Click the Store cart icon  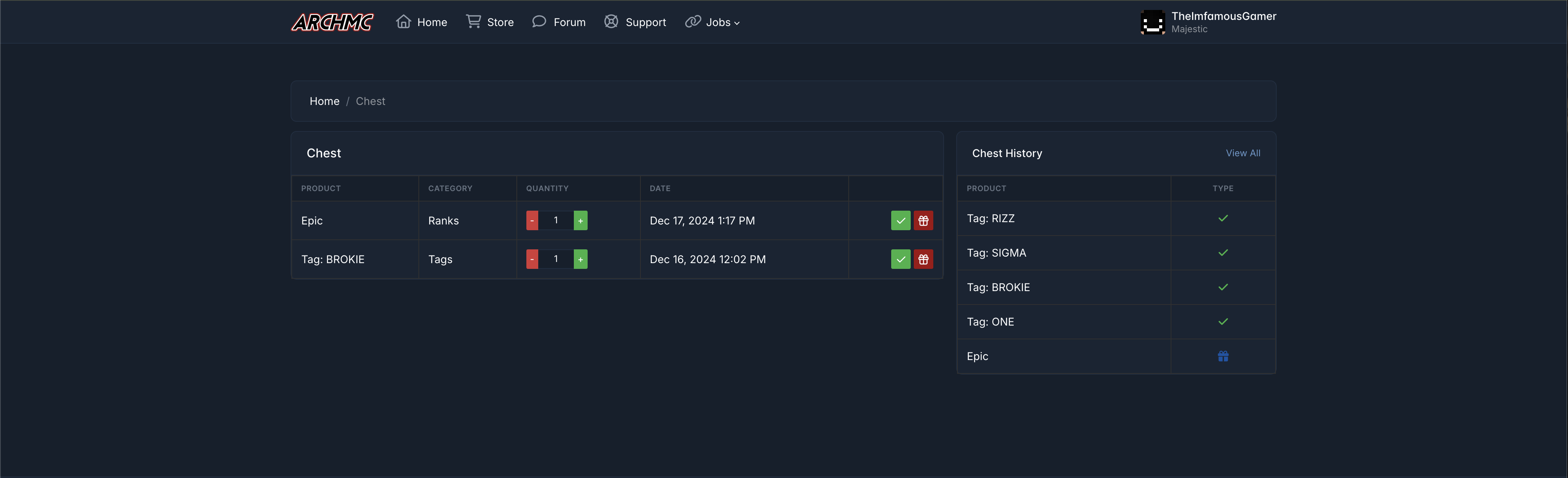[x=473, y=22]
